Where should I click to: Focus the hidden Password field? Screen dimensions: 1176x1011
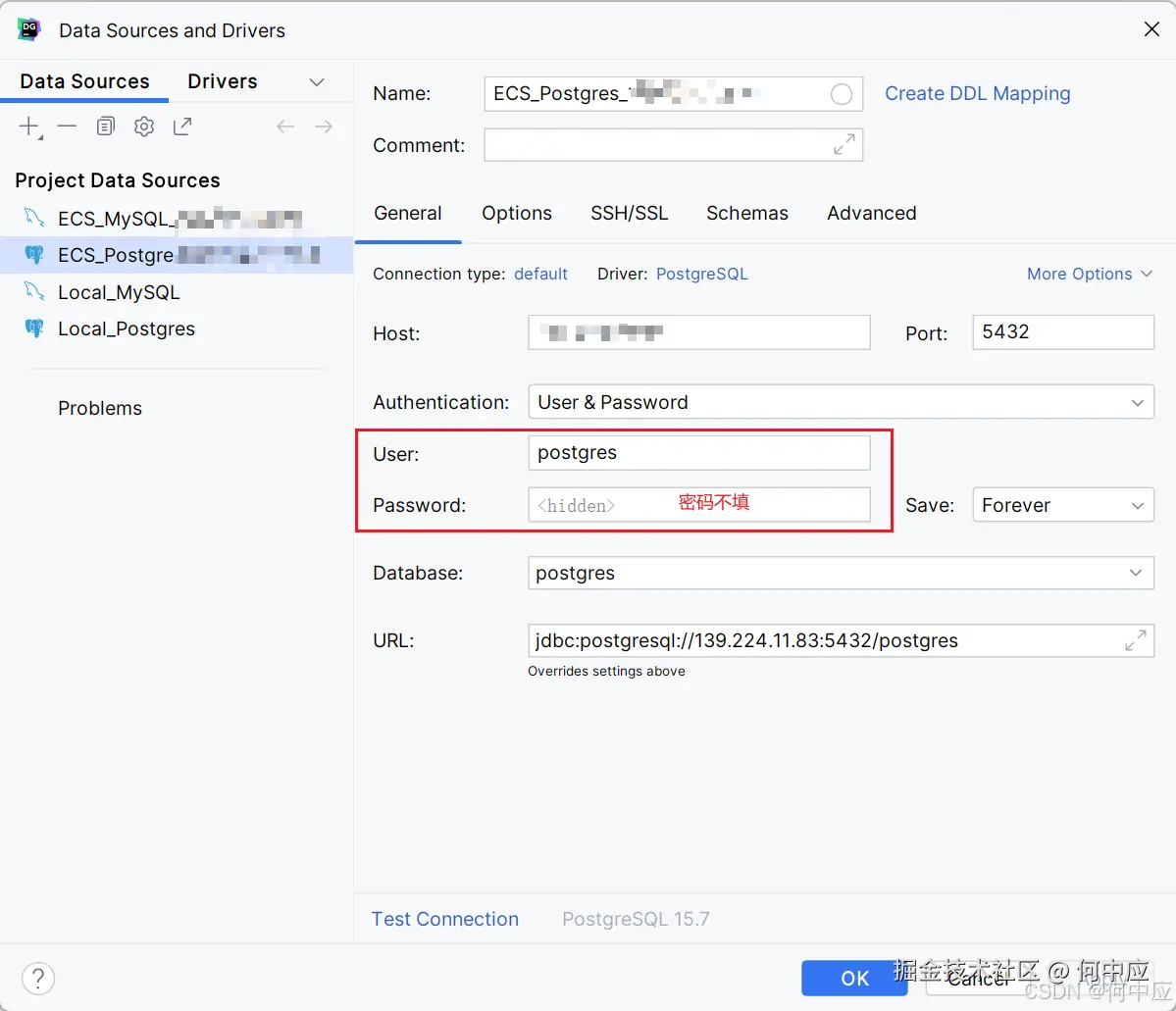pyautogui.click(x=699, y=505)
